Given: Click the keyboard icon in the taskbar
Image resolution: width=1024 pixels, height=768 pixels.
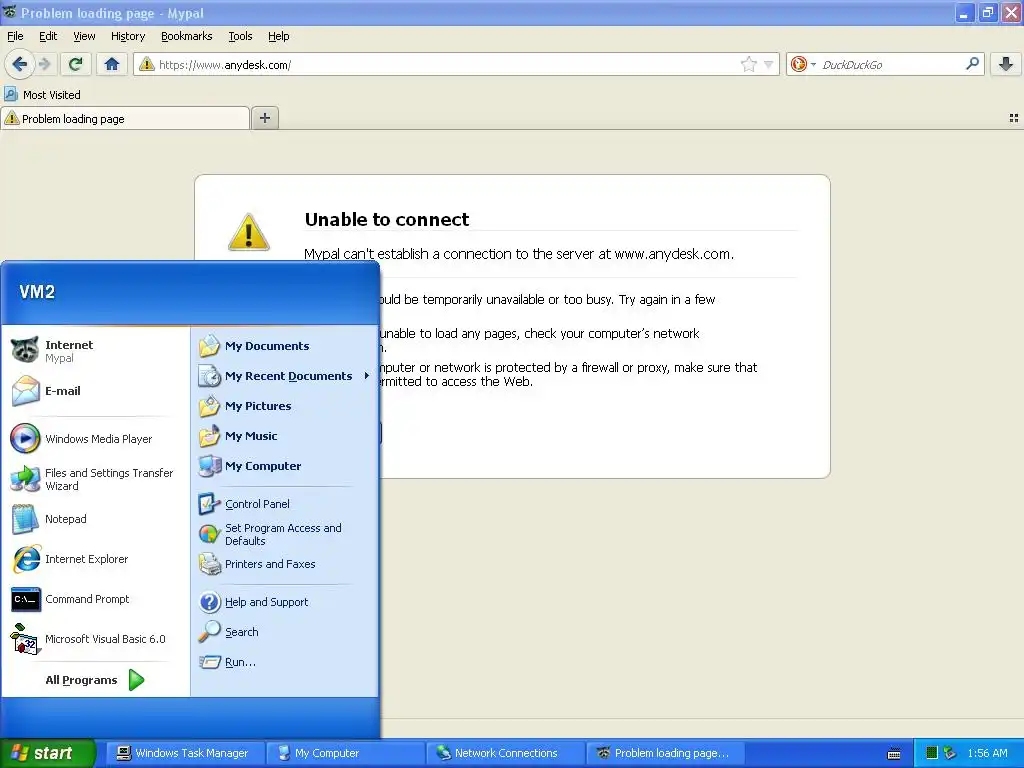Looking at the screenshot, I should pos(894,754).
